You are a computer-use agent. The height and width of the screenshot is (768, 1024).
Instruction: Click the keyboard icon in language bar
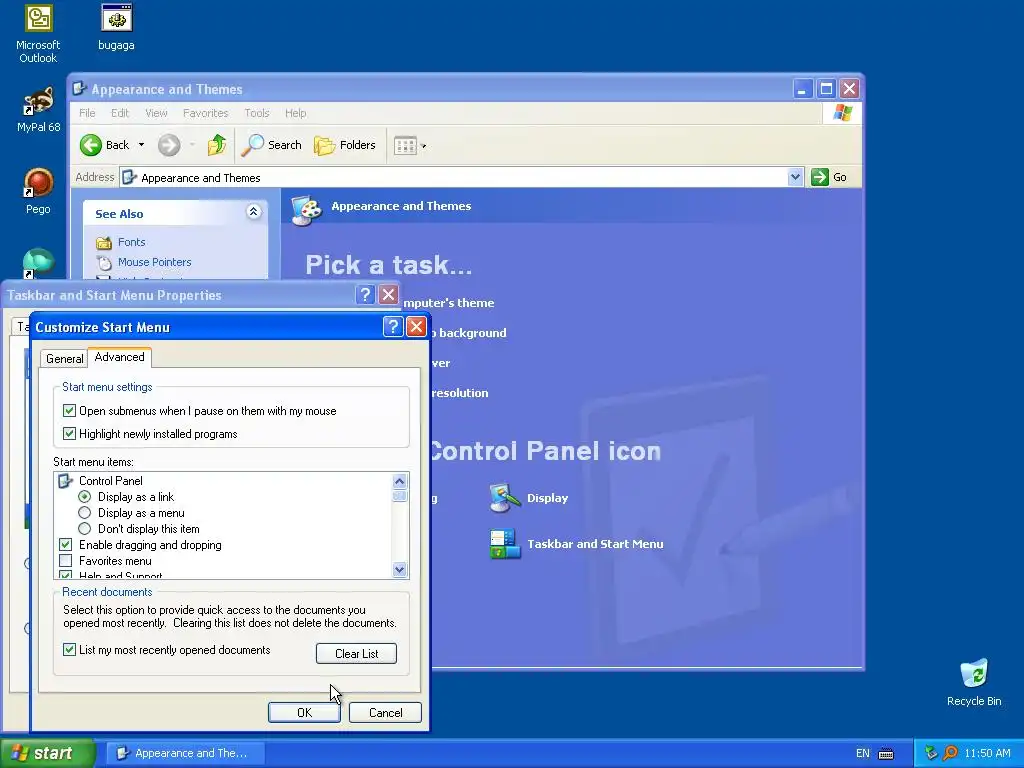pos(886,754)
